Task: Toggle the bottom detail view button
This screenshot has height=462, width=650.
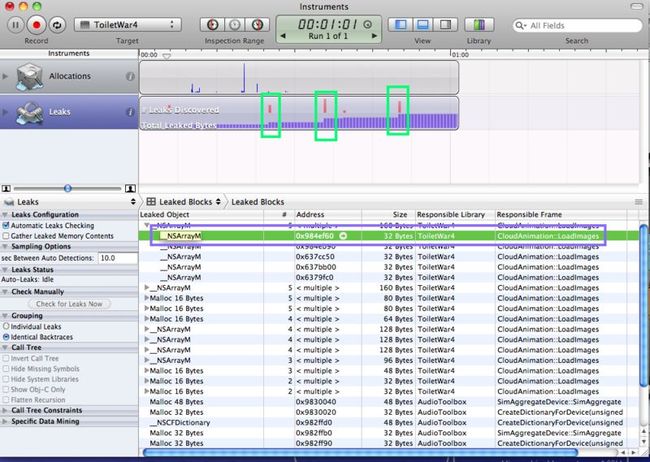Action: pos(423,25)
